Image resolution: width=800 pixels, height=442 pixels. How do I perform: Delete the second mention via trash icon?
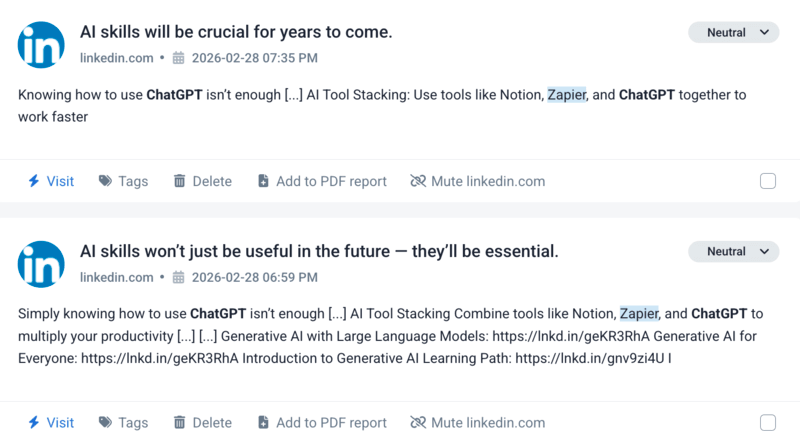point(180,422)
